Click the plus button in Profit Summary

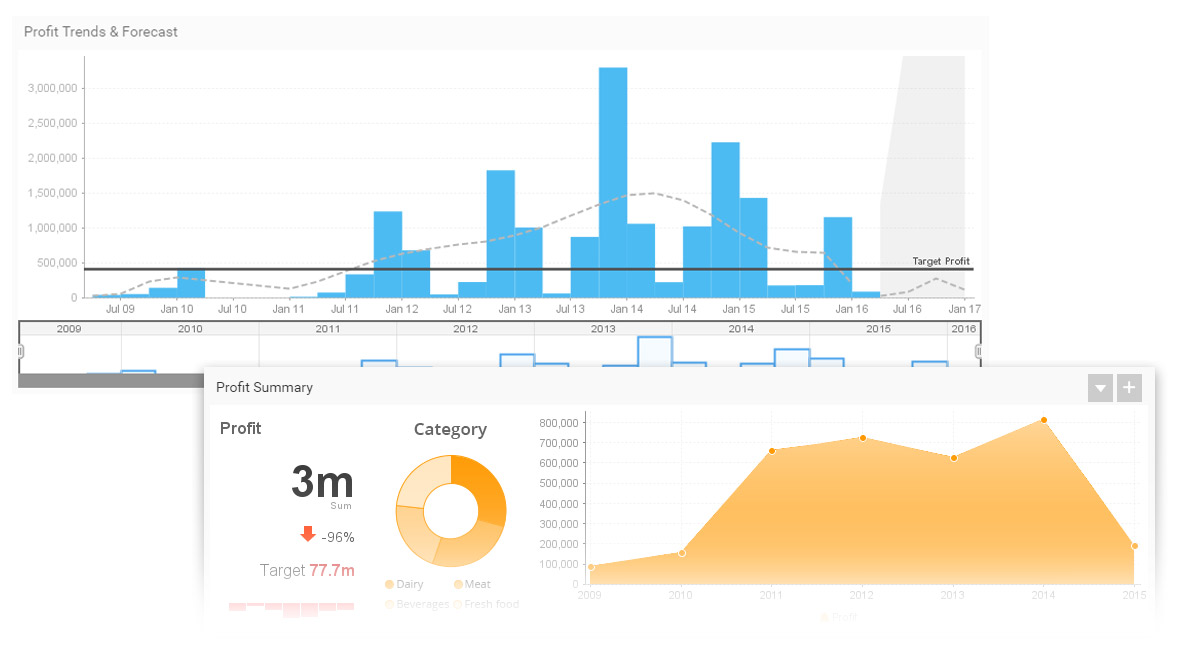click(1129, 388)
